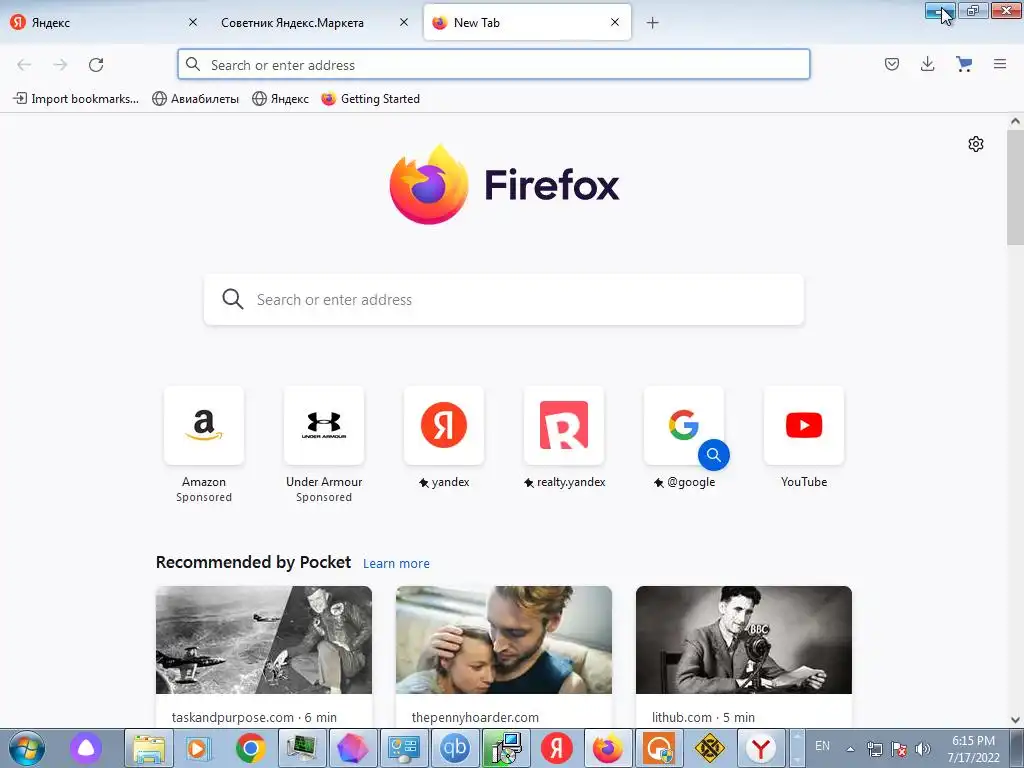Reload the current page
The height and width of the screenshot is (768, 1024).
point(96,65)
